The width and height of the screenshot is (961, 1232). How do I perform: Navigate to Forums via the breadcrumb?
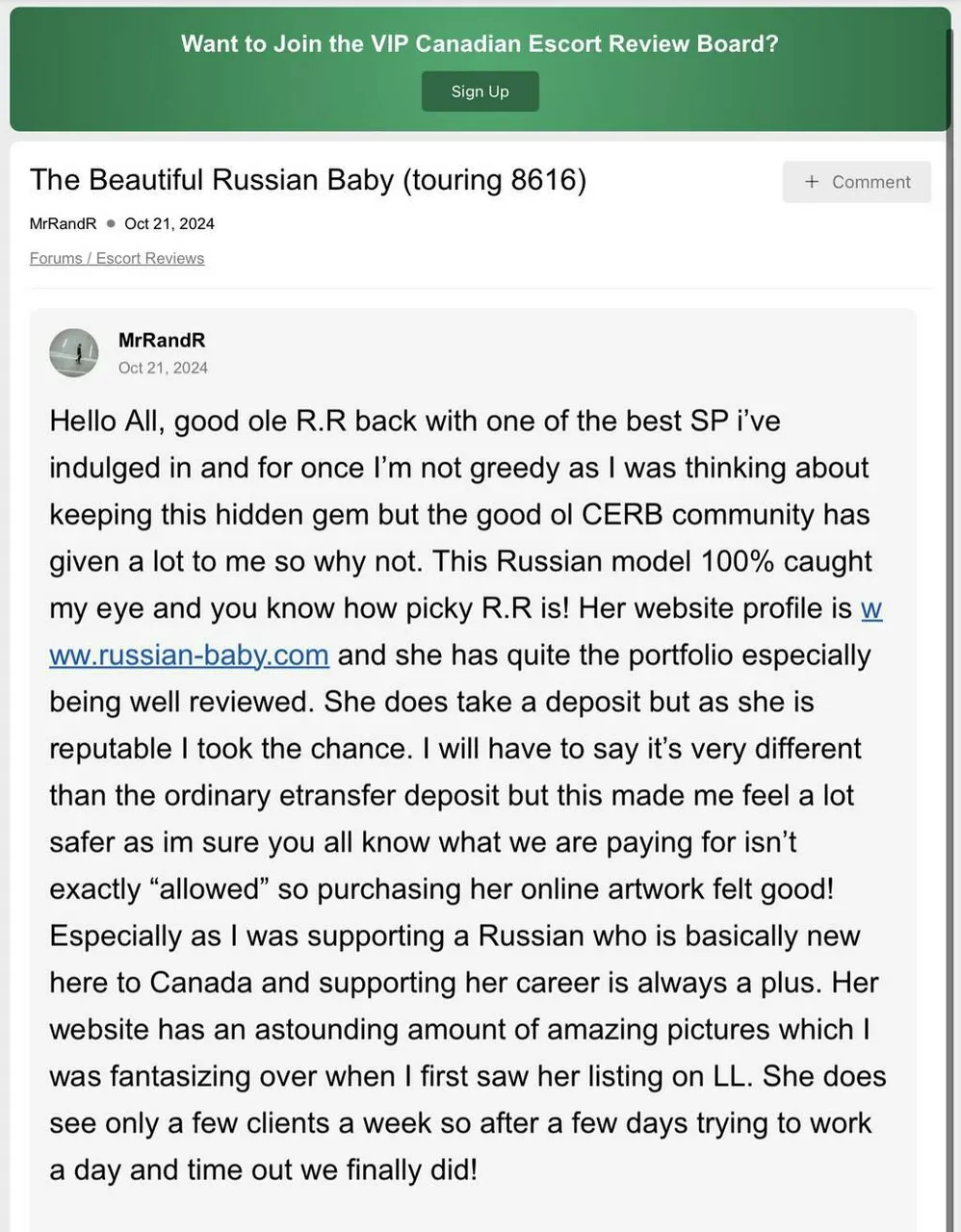pos(56,258)
